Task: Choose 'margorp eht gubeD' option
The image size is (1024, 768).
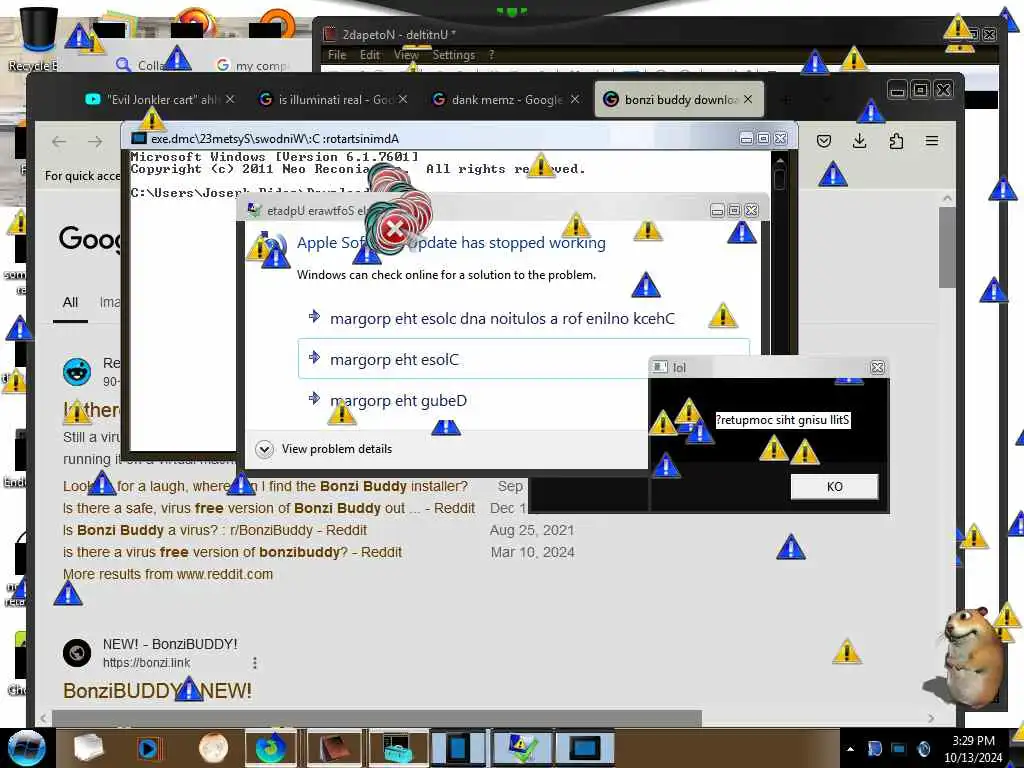Action: point(398,400)
